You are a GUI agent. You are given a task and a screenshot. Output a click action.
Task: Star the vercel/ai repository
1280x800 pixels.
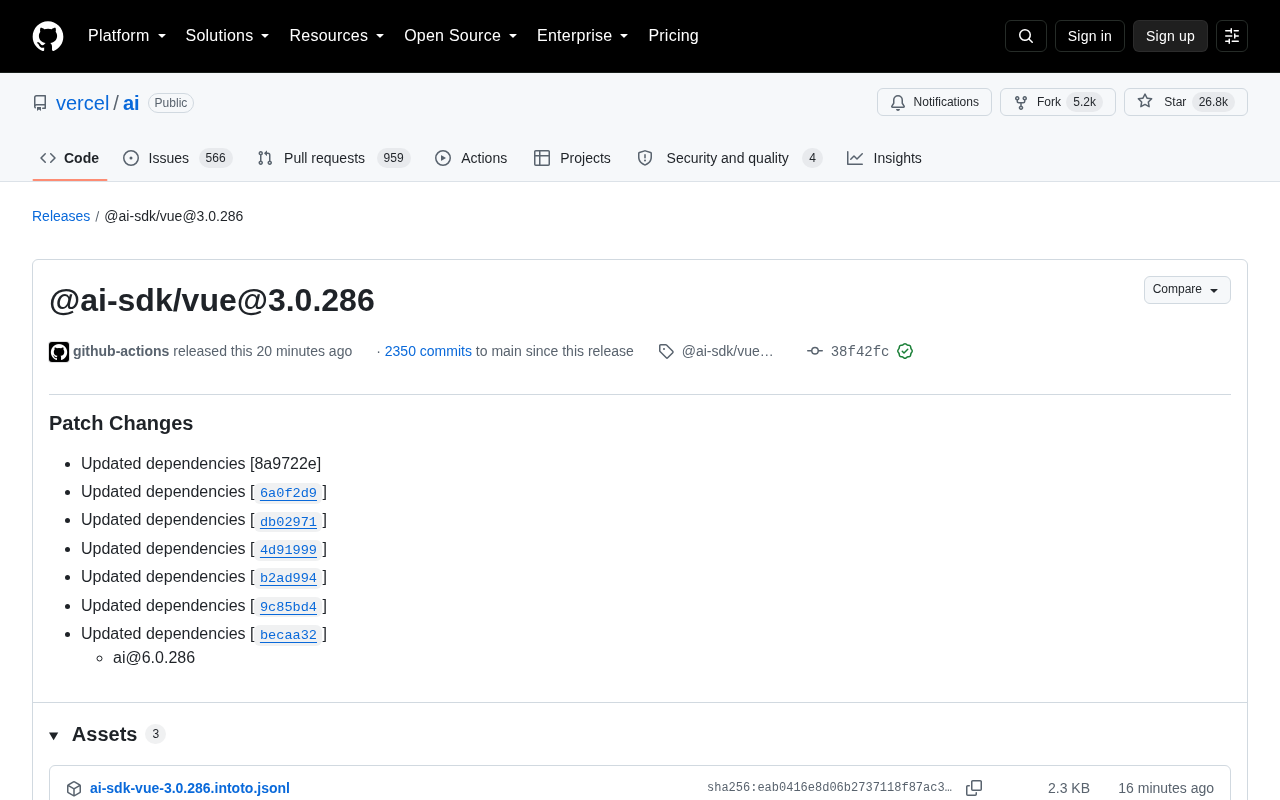(x=1186, y=102)
